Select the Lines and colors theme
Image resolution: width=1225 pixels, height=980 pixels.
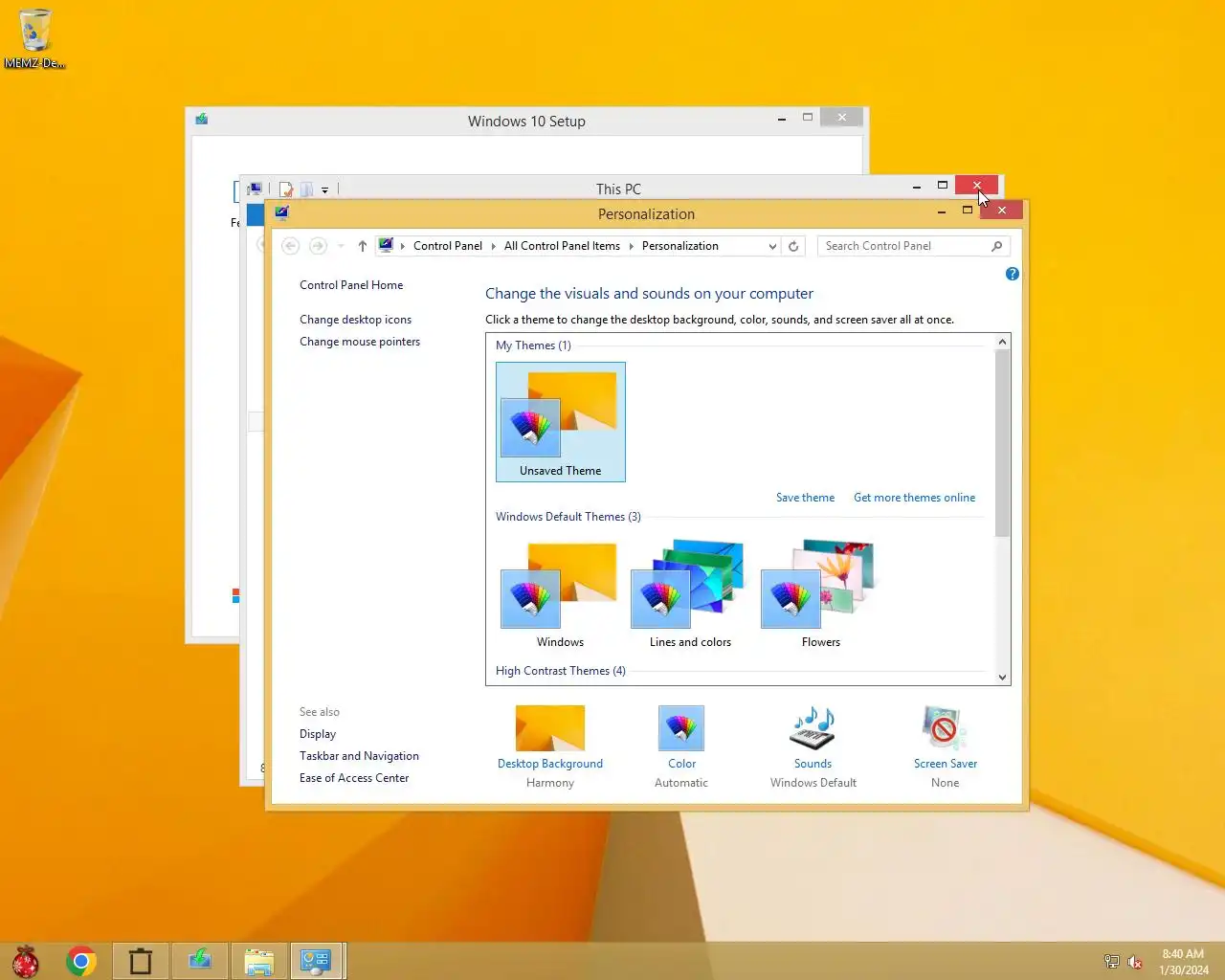coord(690,593)
